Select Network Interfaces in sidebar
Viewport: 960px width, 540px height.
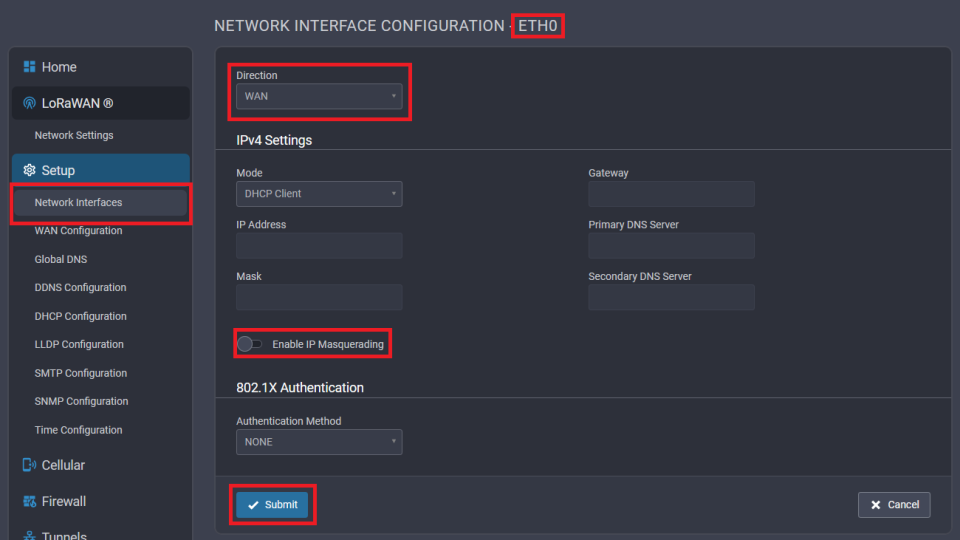78,203
